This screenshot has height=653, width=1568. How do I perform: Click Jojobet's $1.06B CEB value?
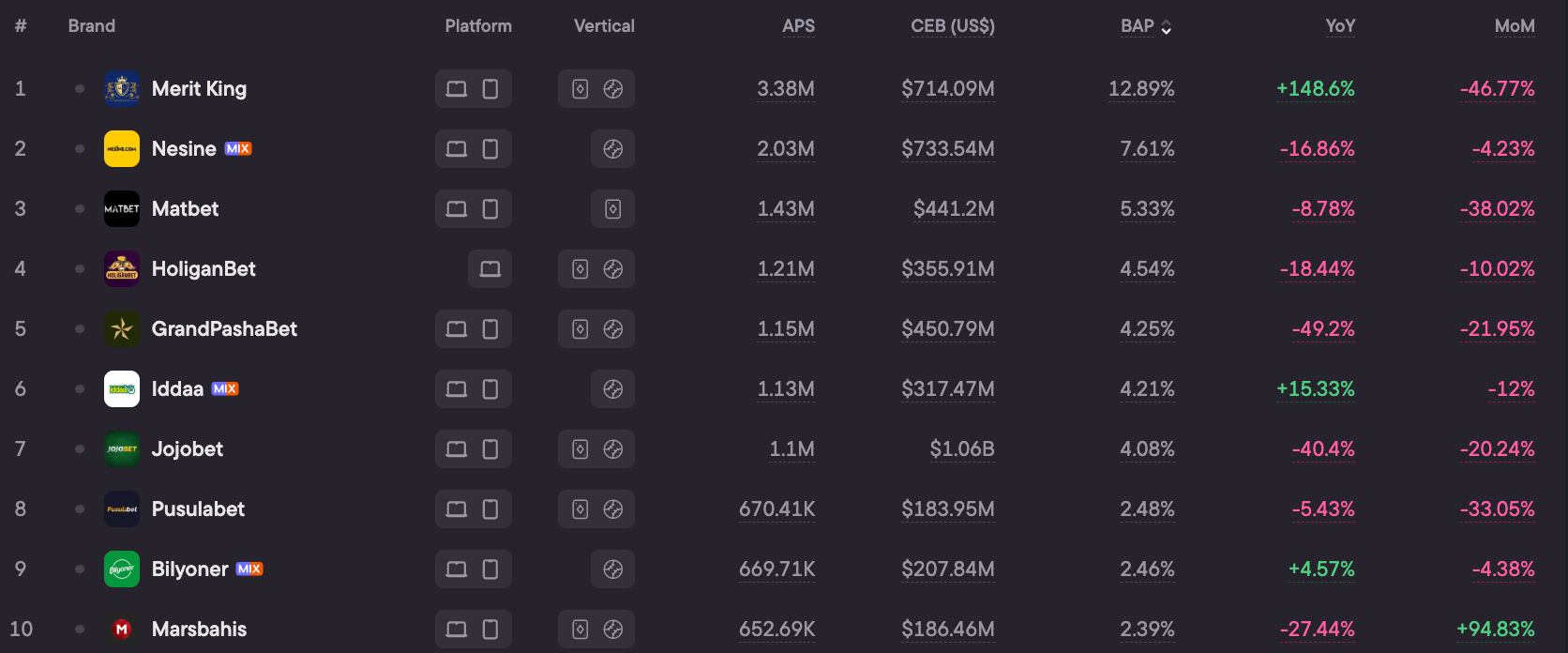tap(962, 449)
